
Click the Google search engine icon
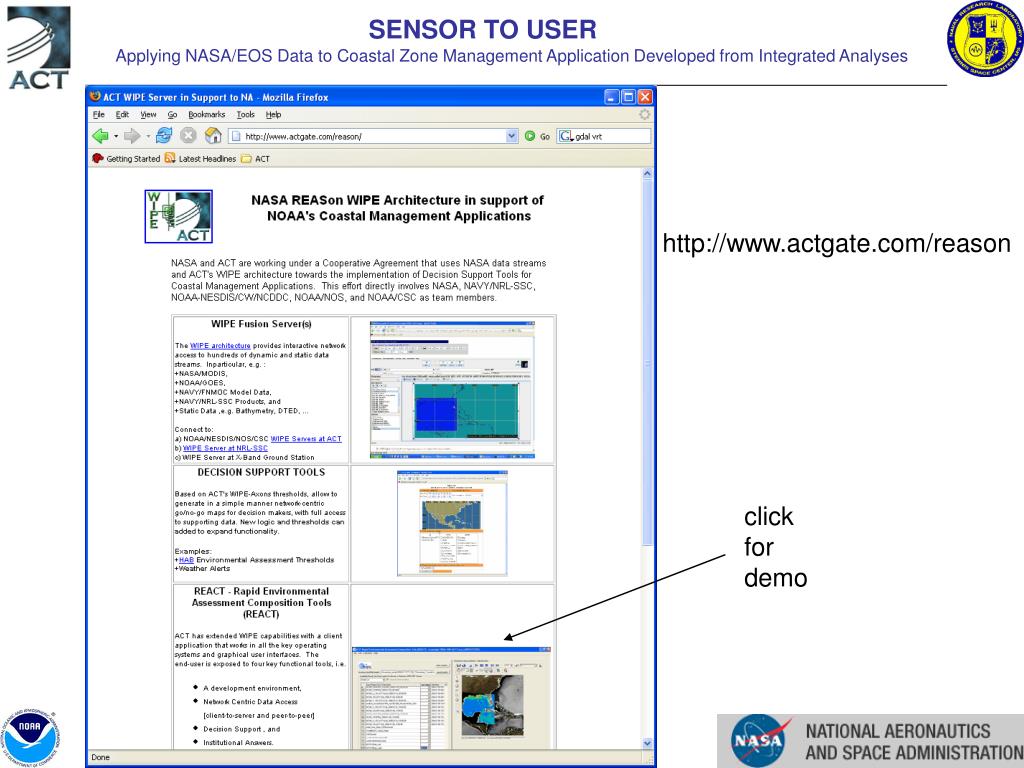coord(566,136)
